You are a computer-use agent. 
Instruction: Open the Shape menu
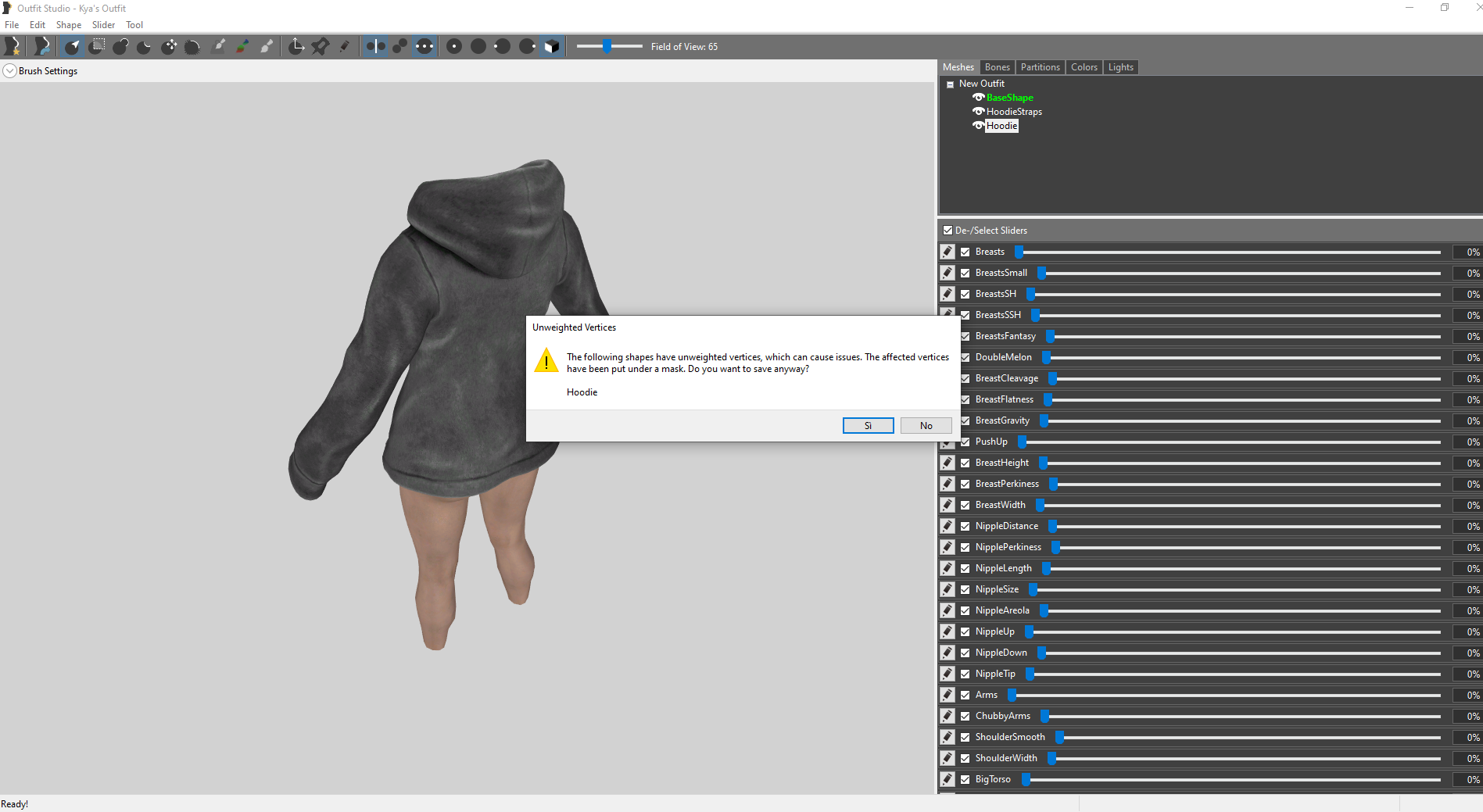(x=68, y=25)
